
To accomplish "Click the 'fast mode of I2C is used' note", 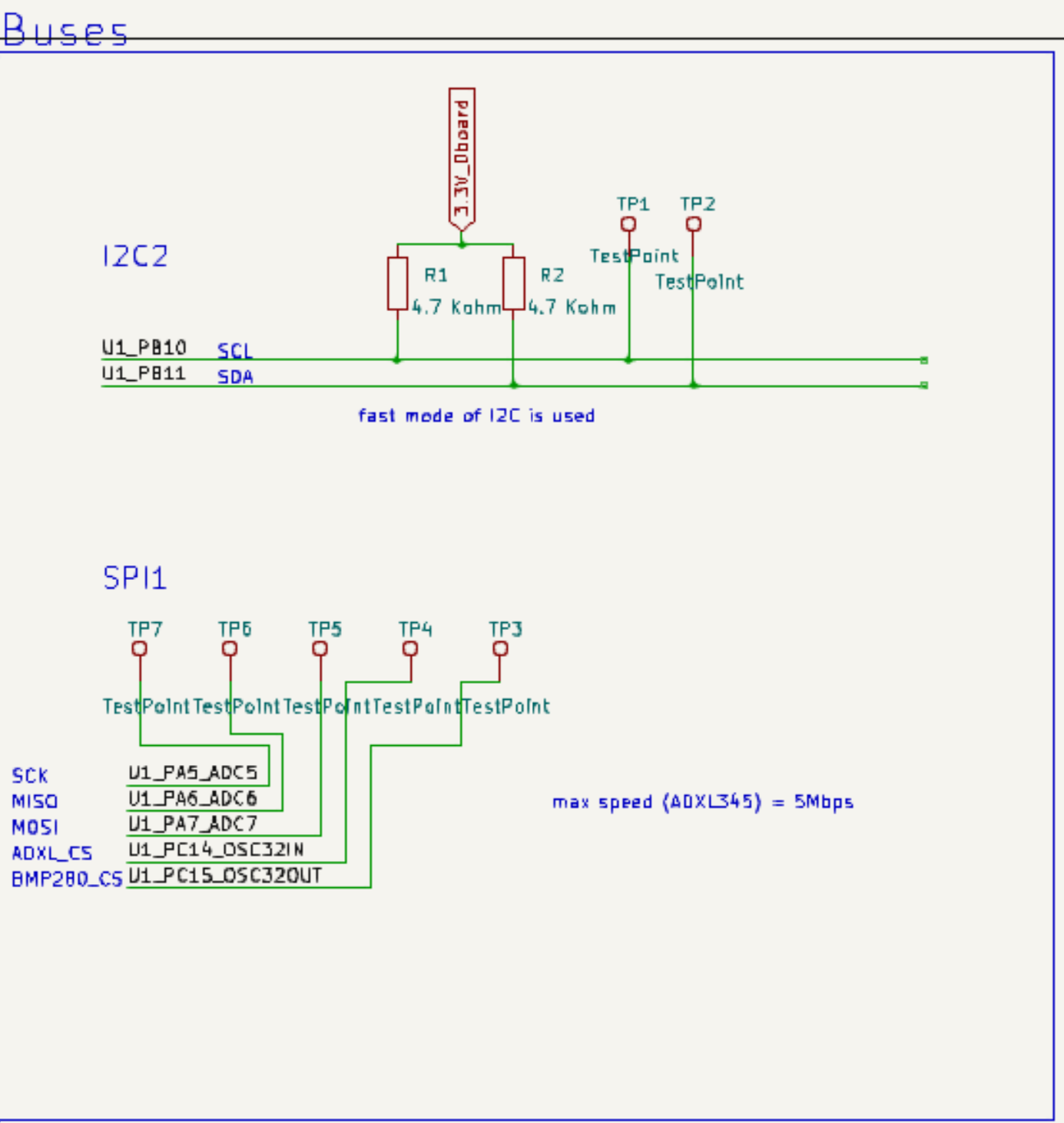I will [x=476, y=416].
